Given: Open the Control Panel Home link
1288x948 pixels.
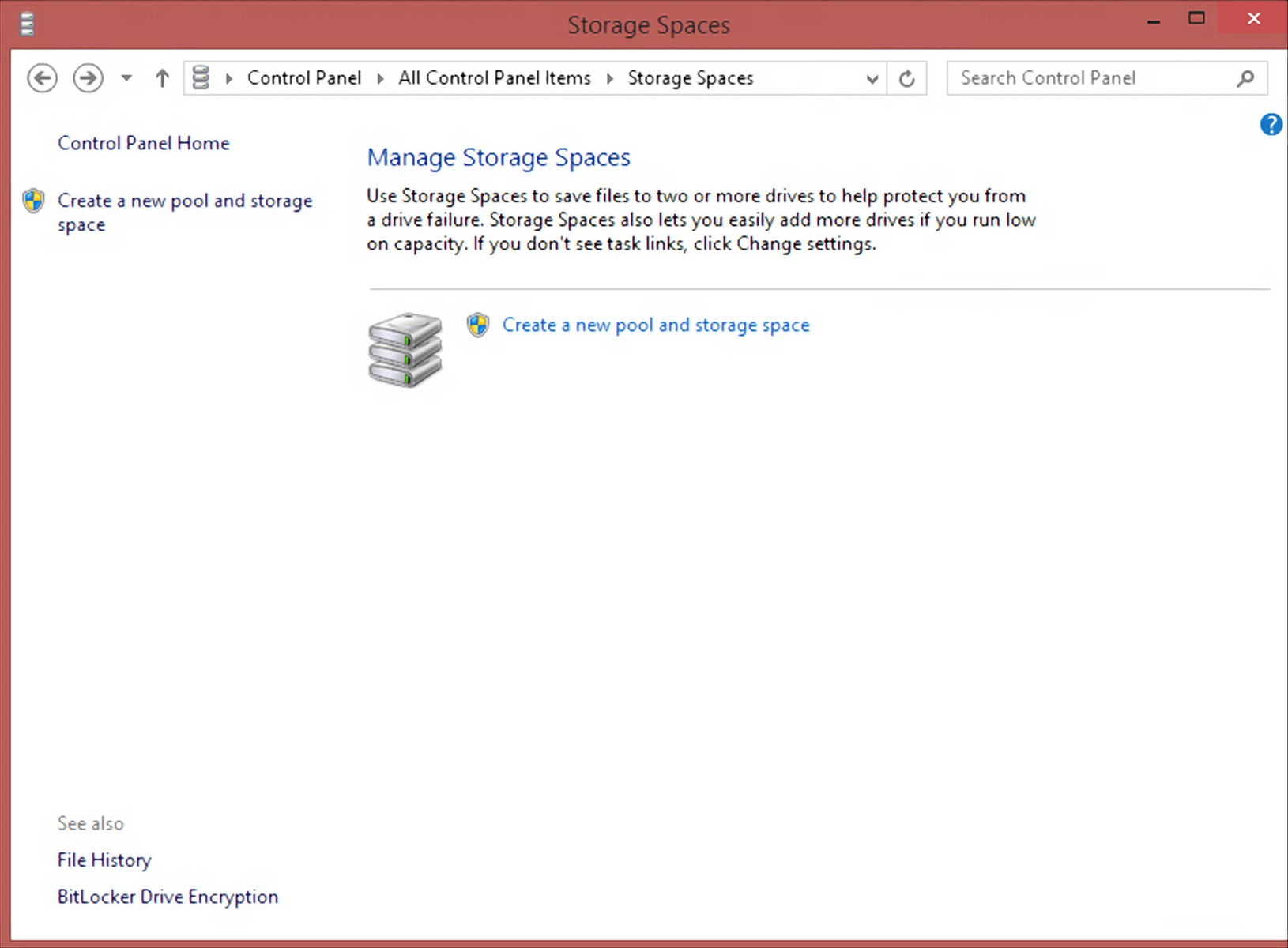Looking at the screenshot, I should (143, 143).
